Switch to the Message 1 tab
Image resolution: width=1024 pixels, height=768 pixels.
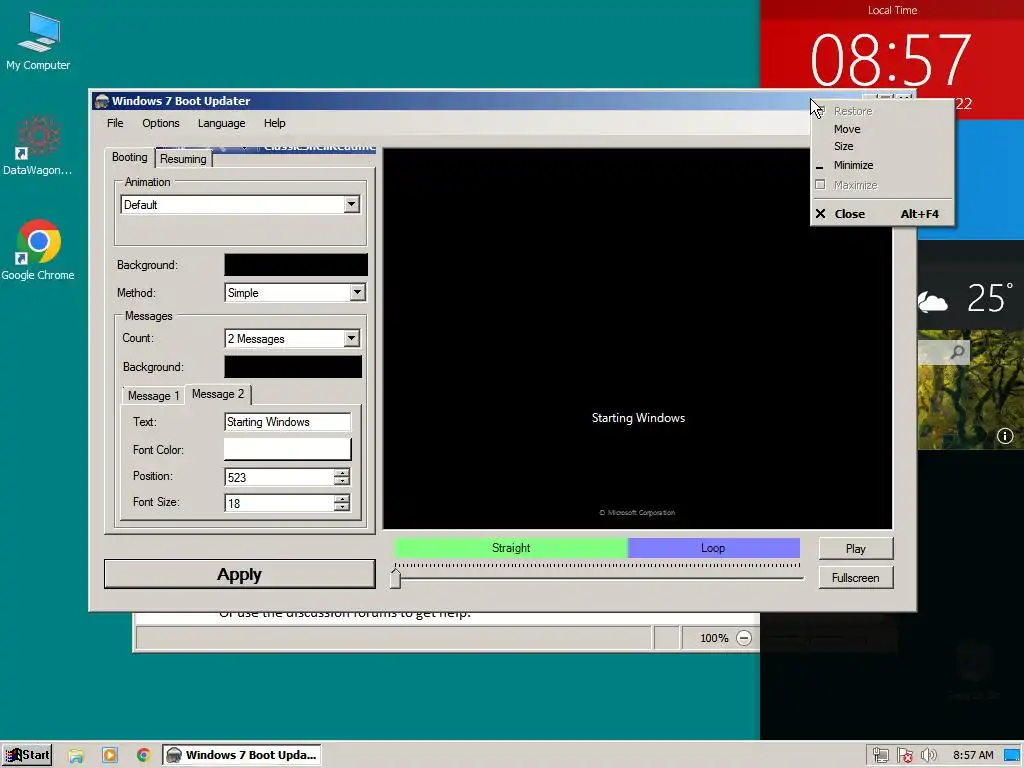[153, 396]
